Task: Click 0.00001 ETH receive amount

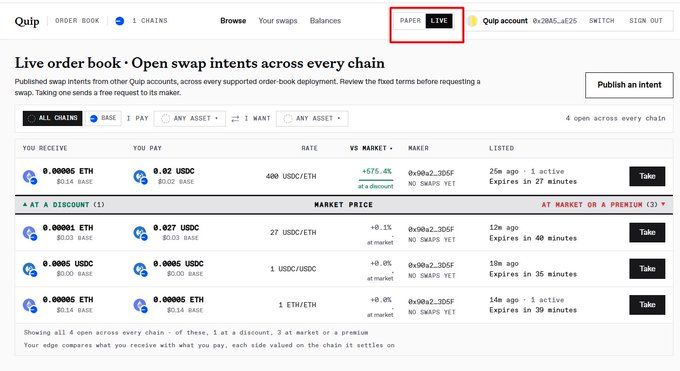Action: [68, 228]
